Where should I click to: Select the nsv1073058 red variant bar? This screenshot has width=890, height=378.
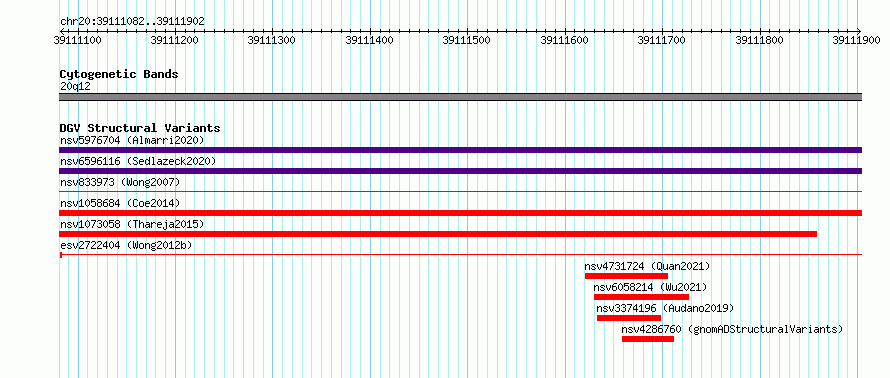[x=438, y=234]
